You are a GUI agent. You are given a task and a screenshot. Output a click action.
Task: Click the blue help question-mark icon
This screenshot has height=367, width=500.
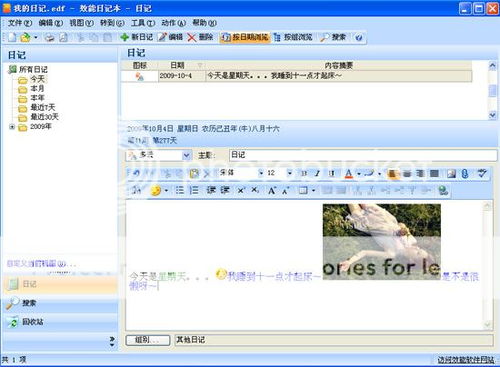click(359, 37)
